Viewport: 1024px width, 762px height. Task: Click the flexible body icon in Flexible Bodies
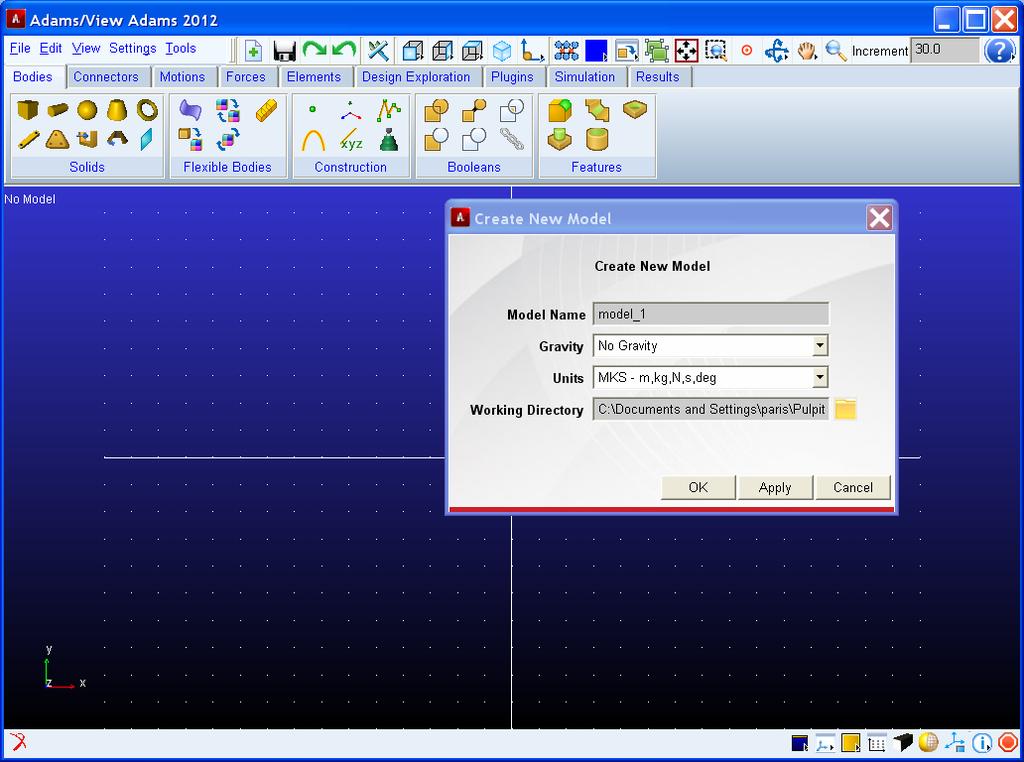click(x=190, y=110)
